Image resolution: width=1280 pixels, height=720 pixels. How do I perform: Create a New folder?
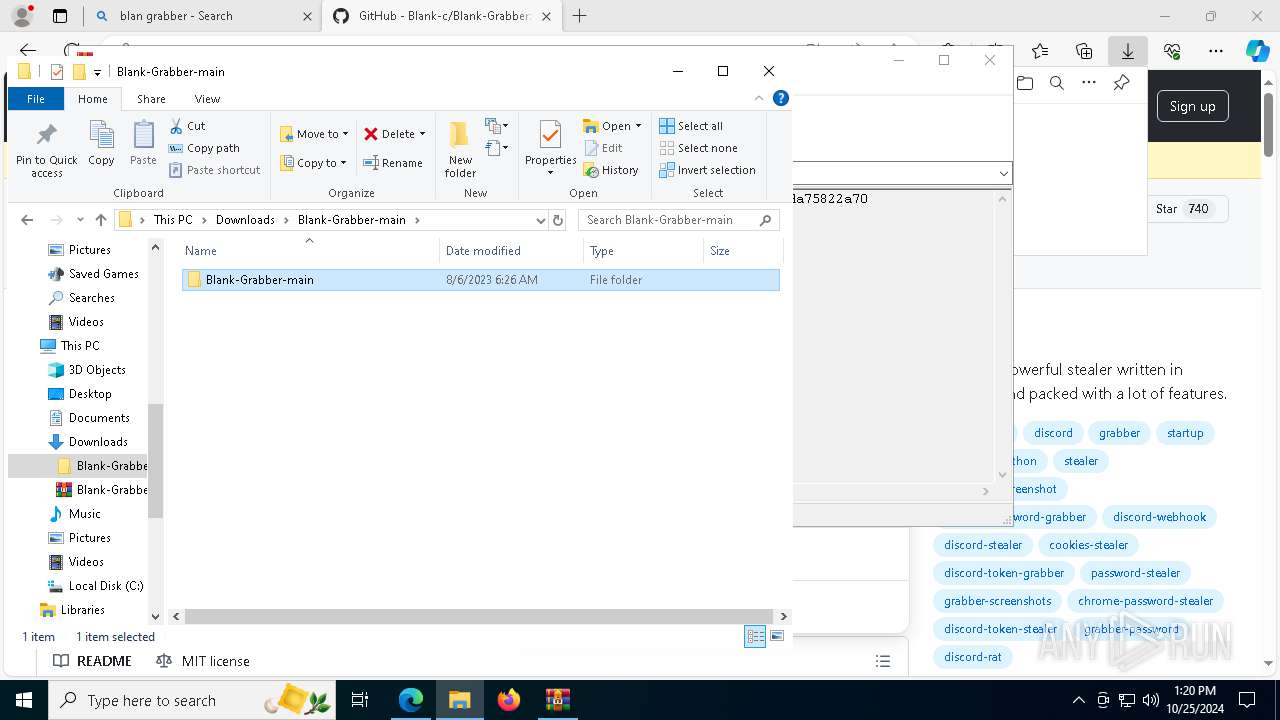pos(460,150)
